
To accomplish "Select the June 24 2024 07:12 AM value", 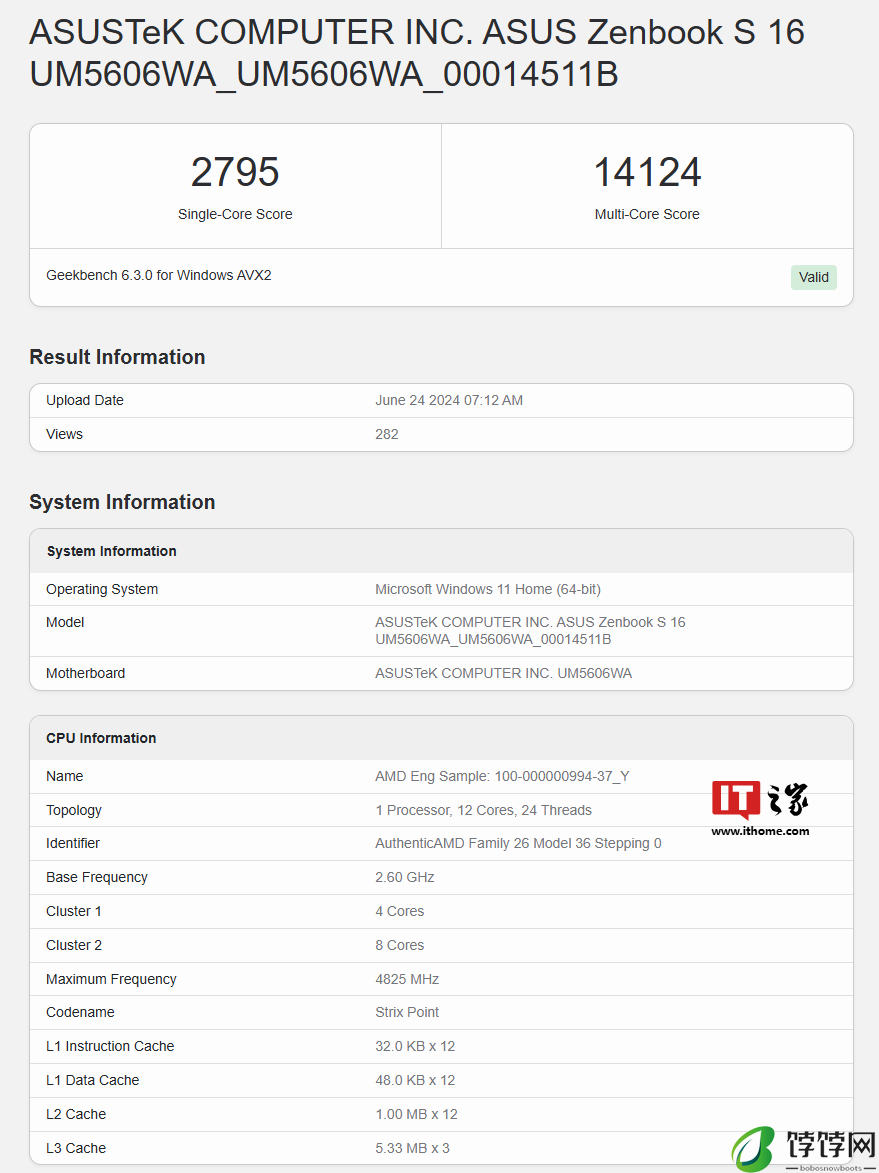I will click(449, 400).
